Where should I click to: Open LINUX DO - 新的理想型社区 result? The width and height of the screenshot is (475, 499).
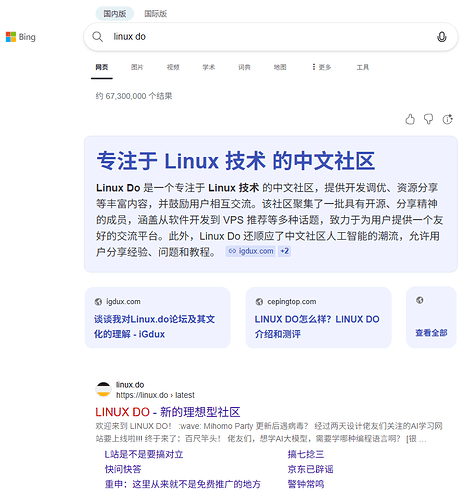point(168,412)
